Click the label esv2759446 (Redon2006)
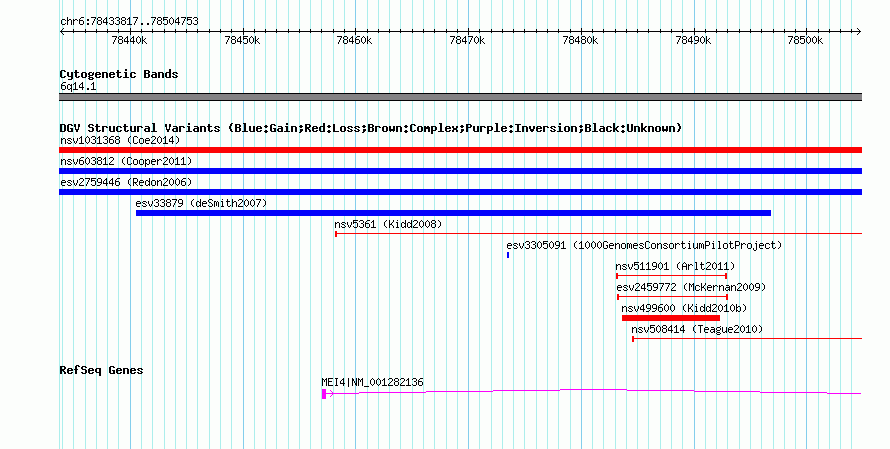 126,182
